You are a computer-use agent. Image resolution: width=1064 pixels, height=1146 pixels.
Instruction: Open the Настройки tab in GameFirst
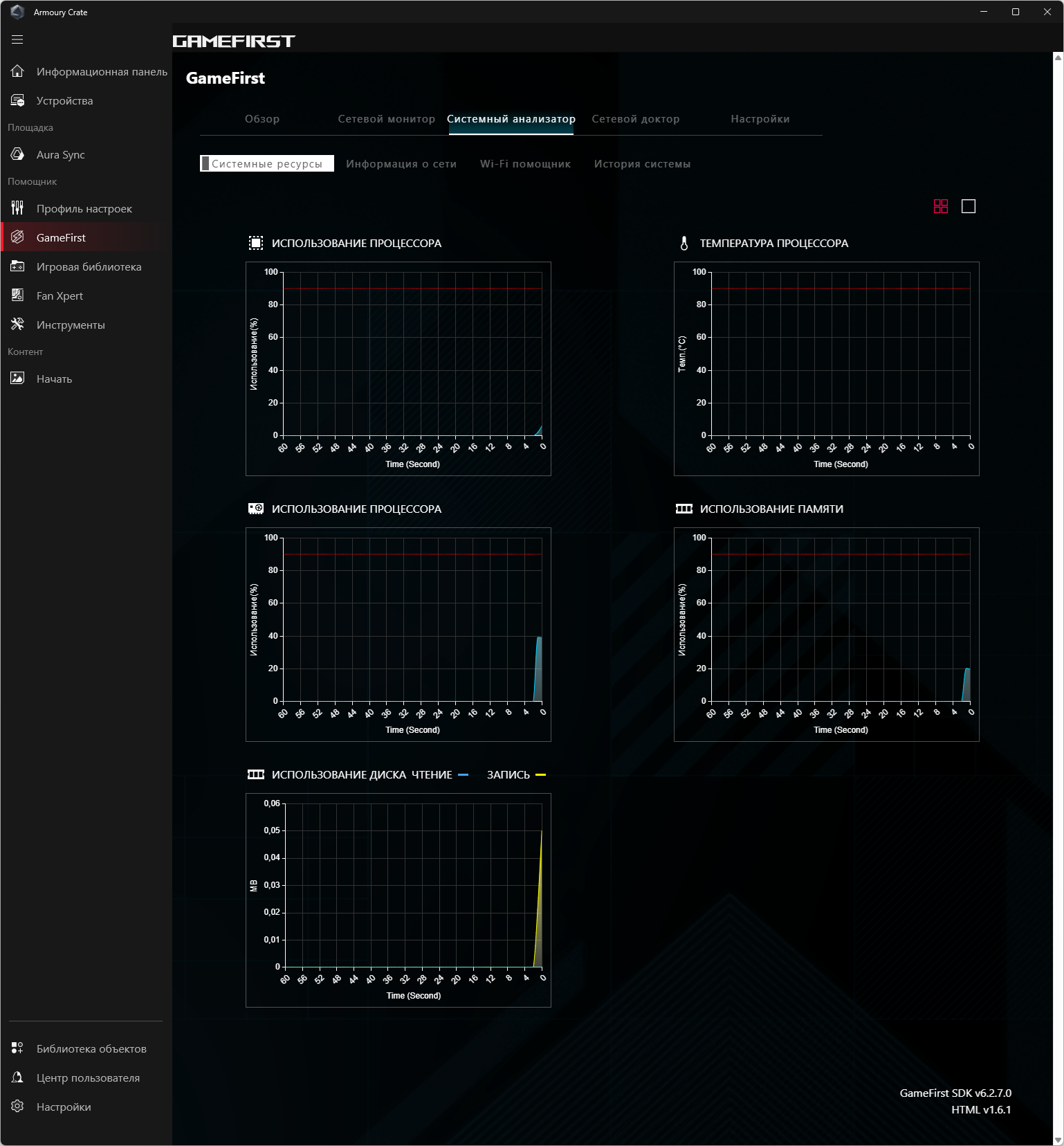pos(760,119)
